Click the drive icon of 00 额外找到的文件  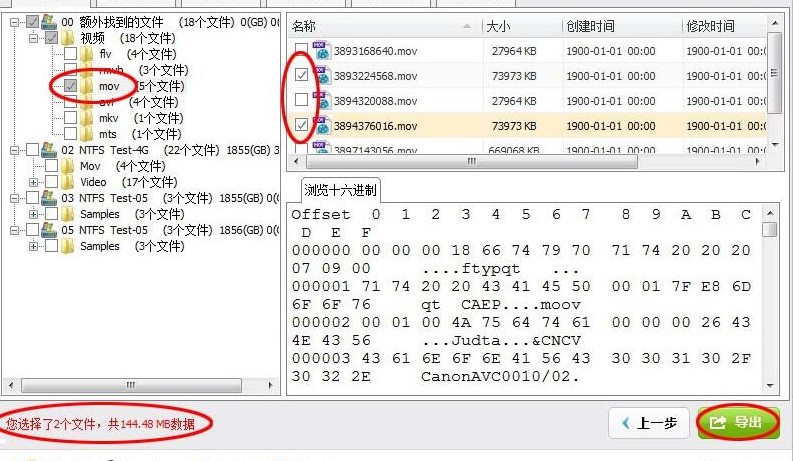(49, 22)
